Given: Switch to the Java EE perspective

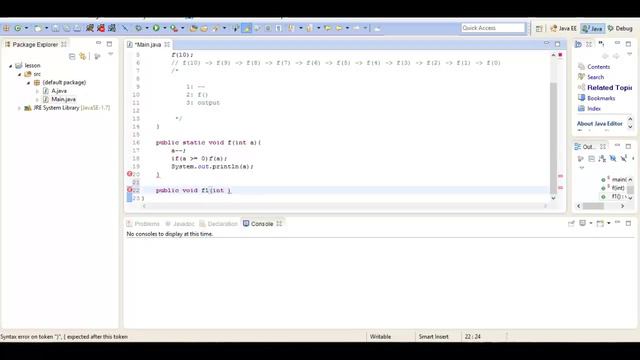Looking at the screenshot, I should pyautogui.click(x=563, y=28).
